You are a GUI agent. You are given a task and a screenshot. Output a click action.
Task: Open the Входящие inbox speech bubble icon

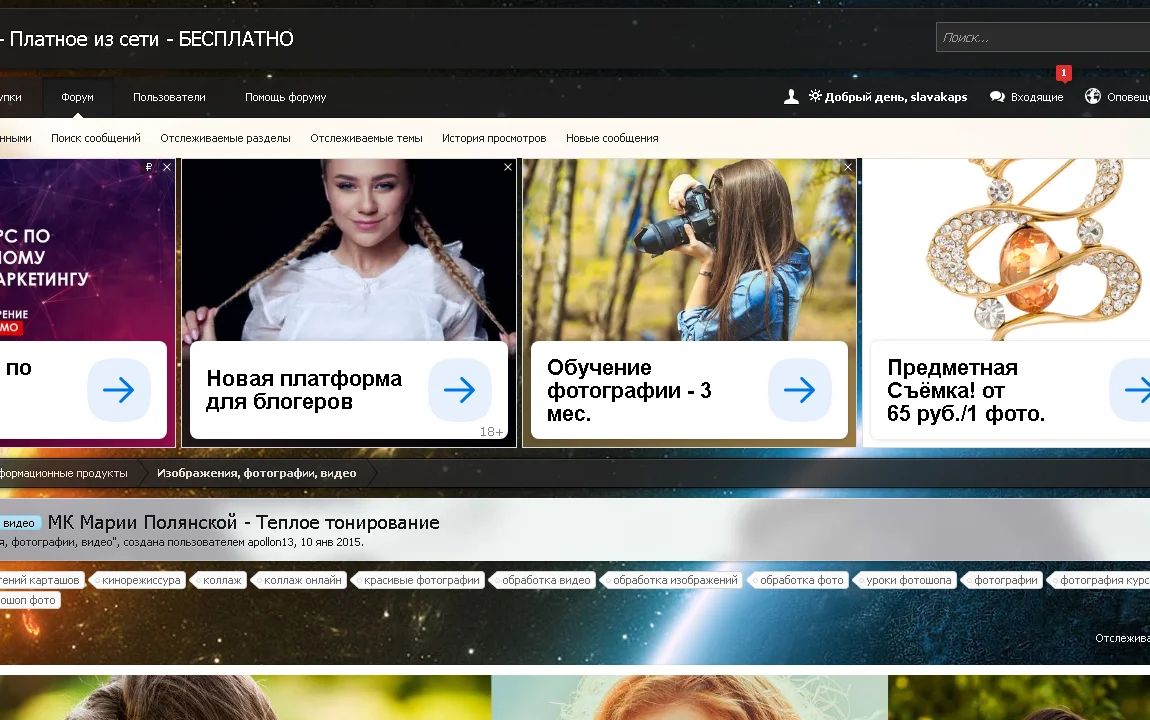(x=997, y=97)
